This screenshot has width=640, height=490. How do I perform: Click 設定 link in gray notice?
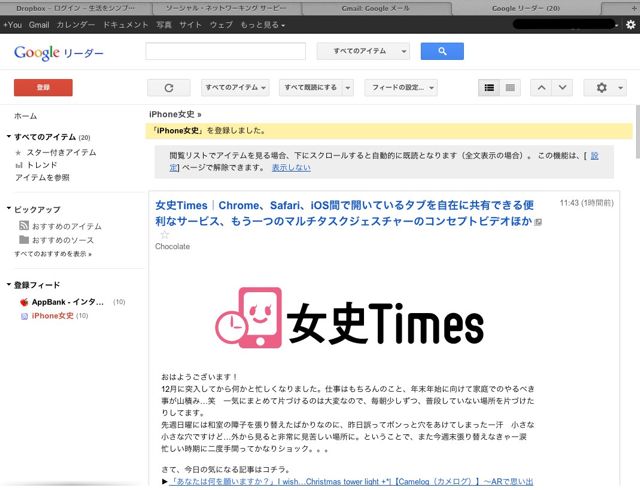(594, 156)
